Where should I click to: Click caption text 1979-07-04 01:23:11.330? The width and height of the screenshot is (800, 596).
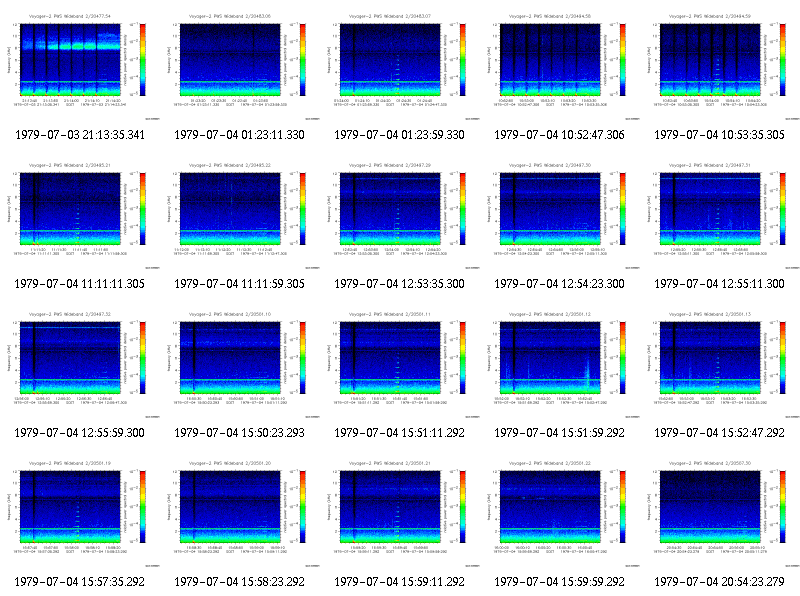(x=239, y=135)
